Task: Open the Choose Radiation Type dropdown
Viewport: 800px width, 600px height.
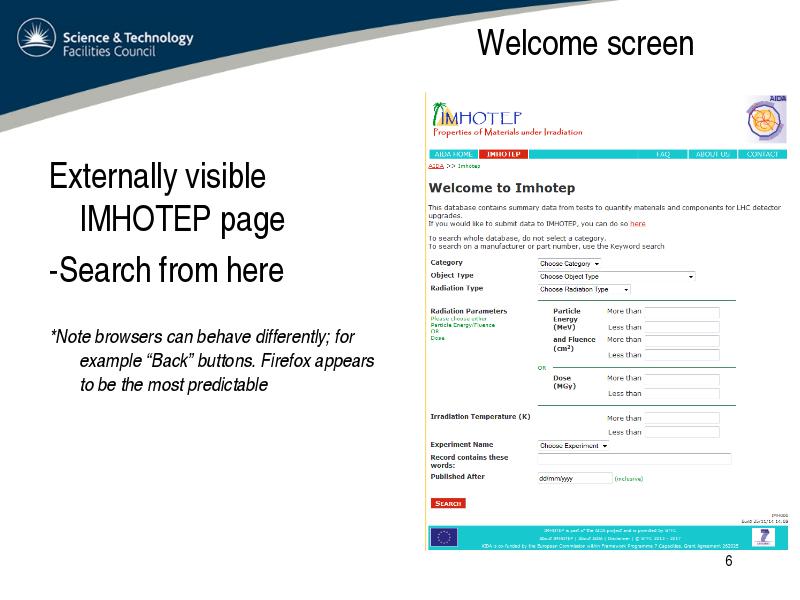Action: click(x=584, y=289)
